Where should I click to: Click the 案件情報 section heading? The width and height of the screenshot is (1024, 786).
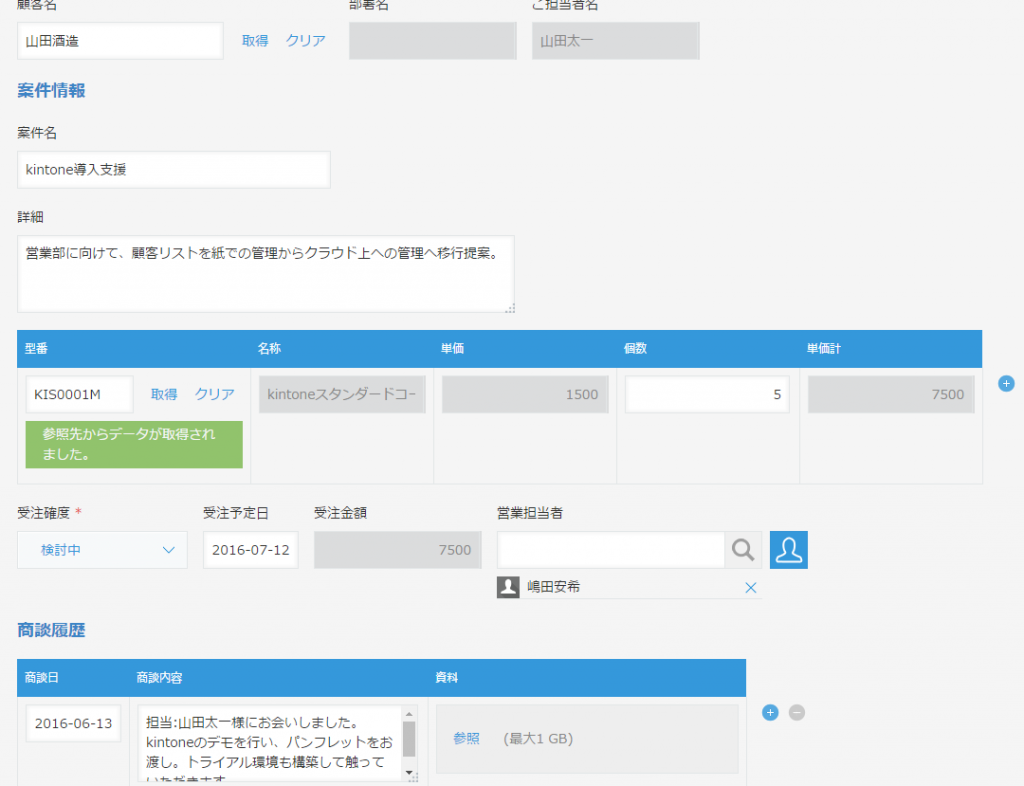[x=51, y=91]
